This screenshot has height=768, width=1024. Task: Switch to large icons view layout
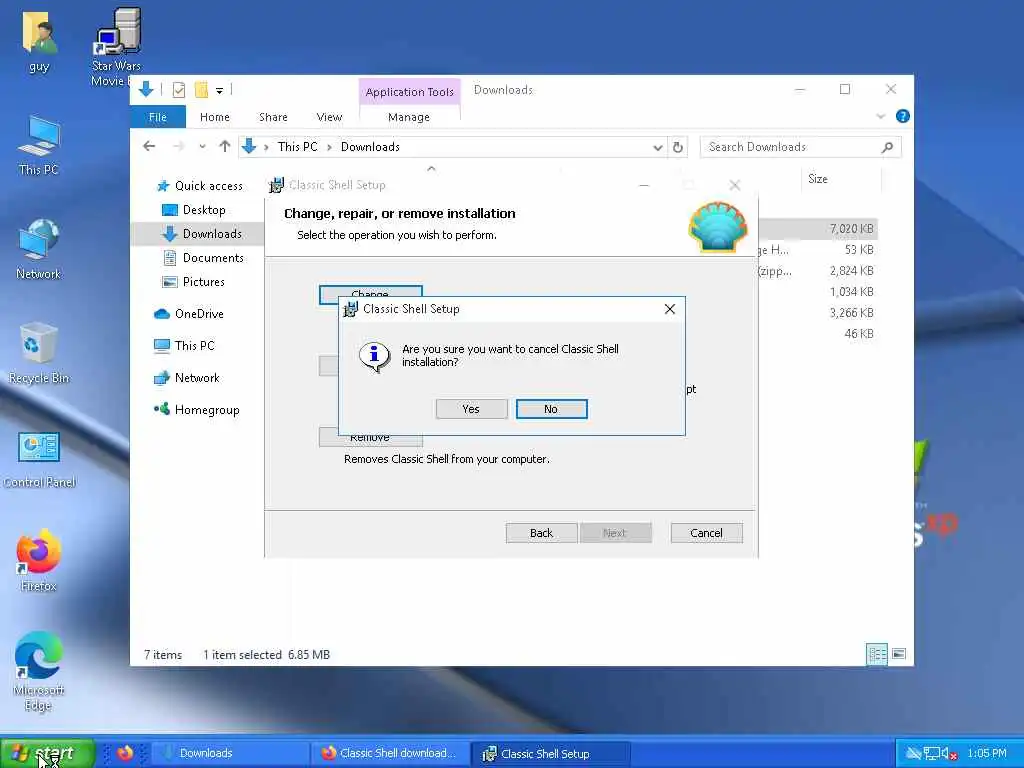point(899,654)
